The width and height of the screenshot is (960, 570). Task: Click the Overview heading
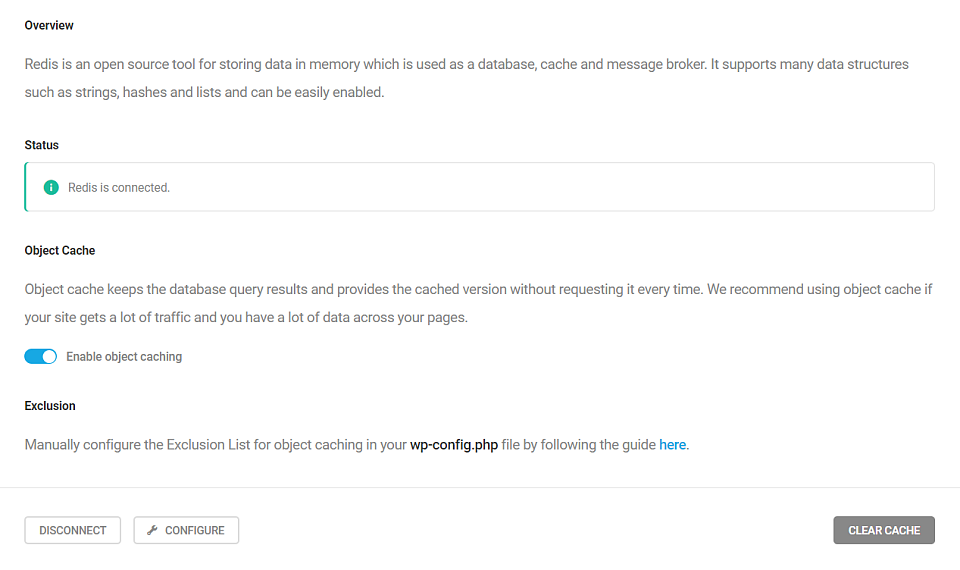[49, 25]
